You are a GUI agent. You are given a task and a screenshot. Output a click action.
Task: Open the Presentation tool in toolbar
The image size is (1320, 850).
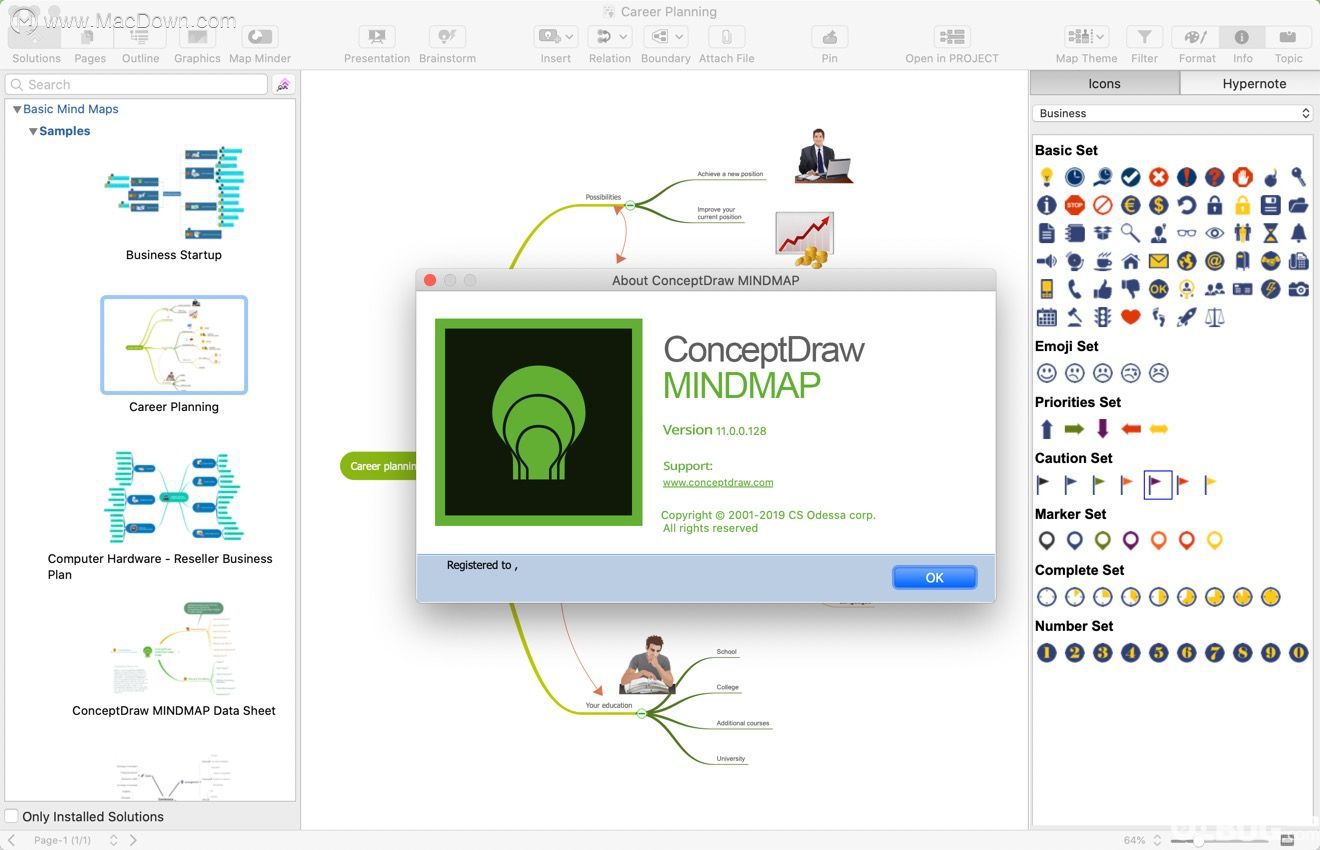click(377, 37)
